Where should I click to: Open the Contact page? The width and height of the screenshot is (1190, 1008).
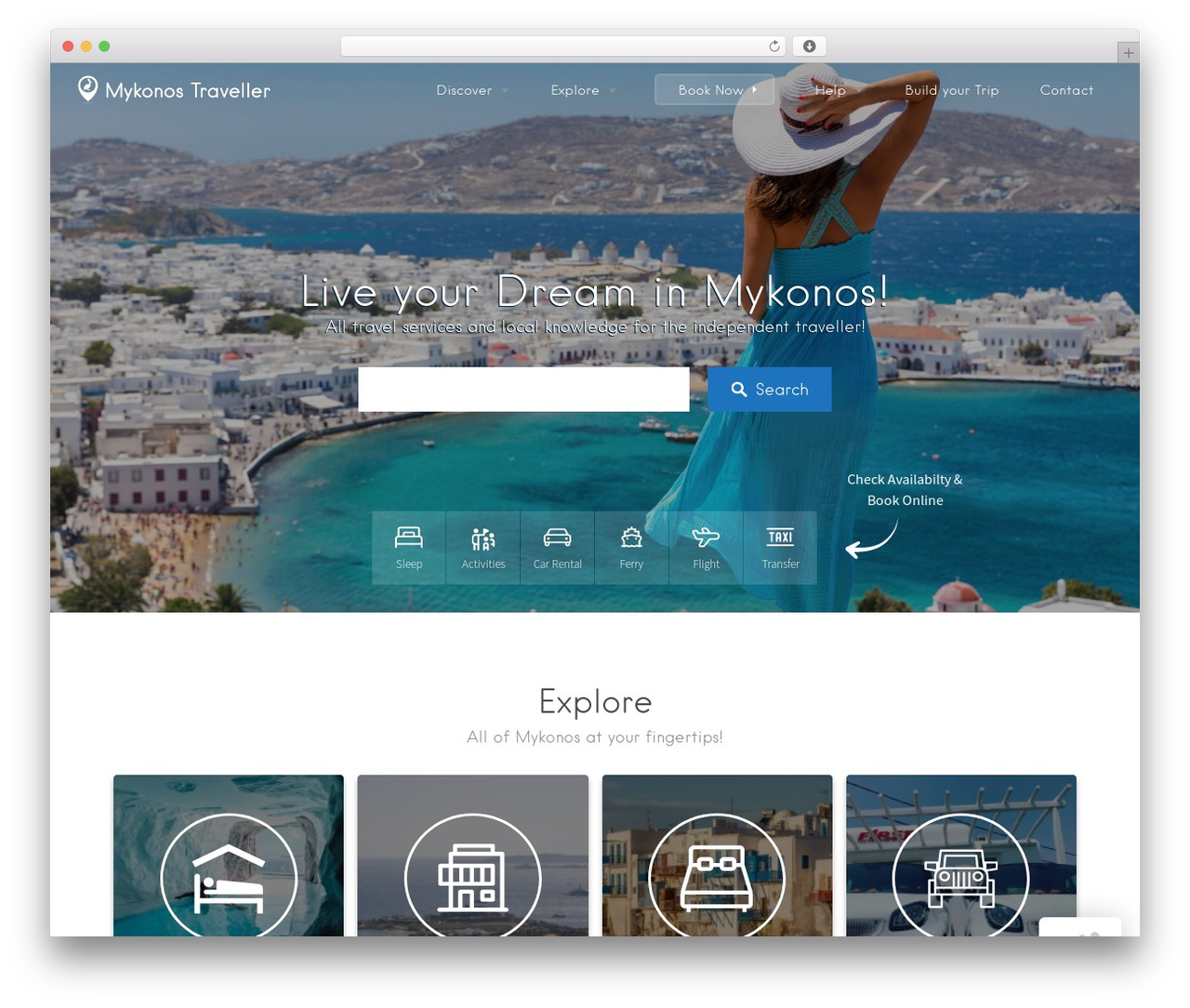1066,90
